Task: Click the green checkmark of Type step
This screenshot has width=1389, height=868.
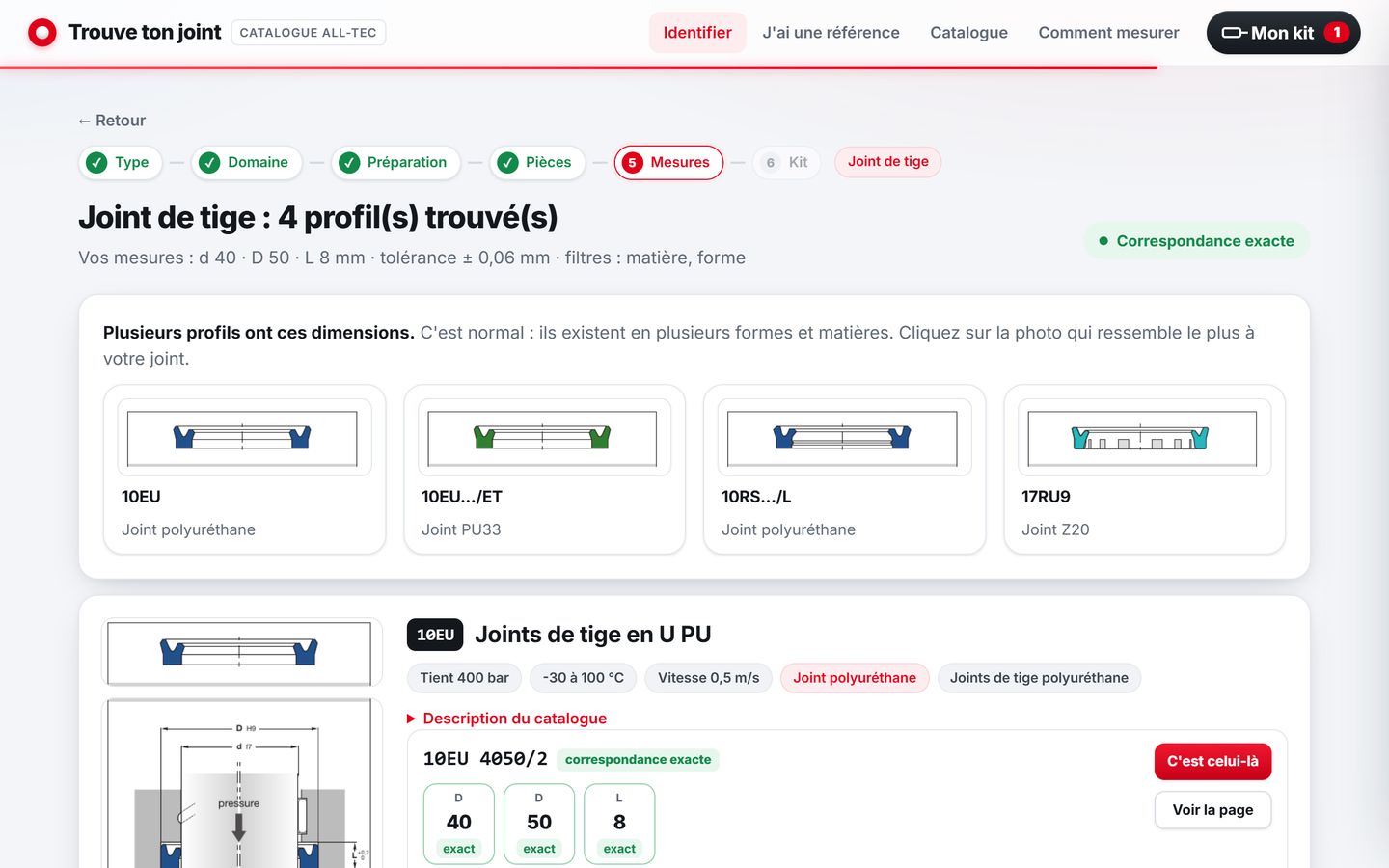Action: [96, 163]
